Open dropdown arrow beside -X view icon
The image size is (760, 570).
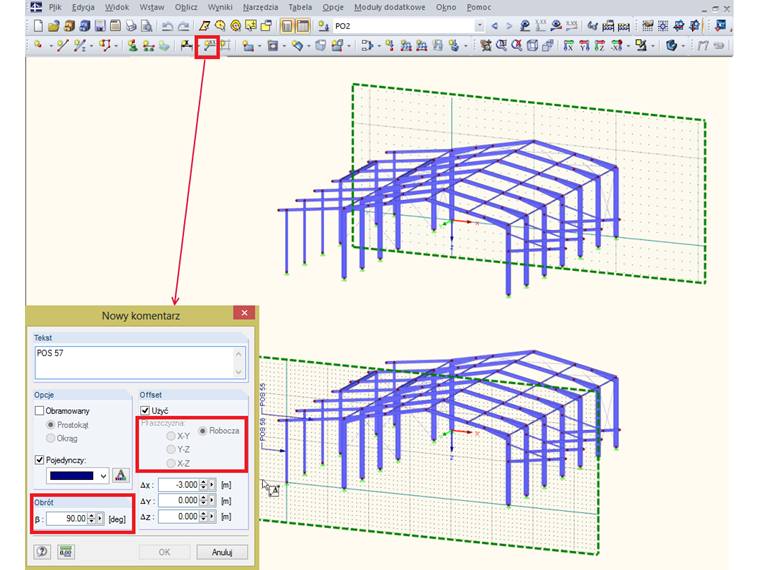628,46
